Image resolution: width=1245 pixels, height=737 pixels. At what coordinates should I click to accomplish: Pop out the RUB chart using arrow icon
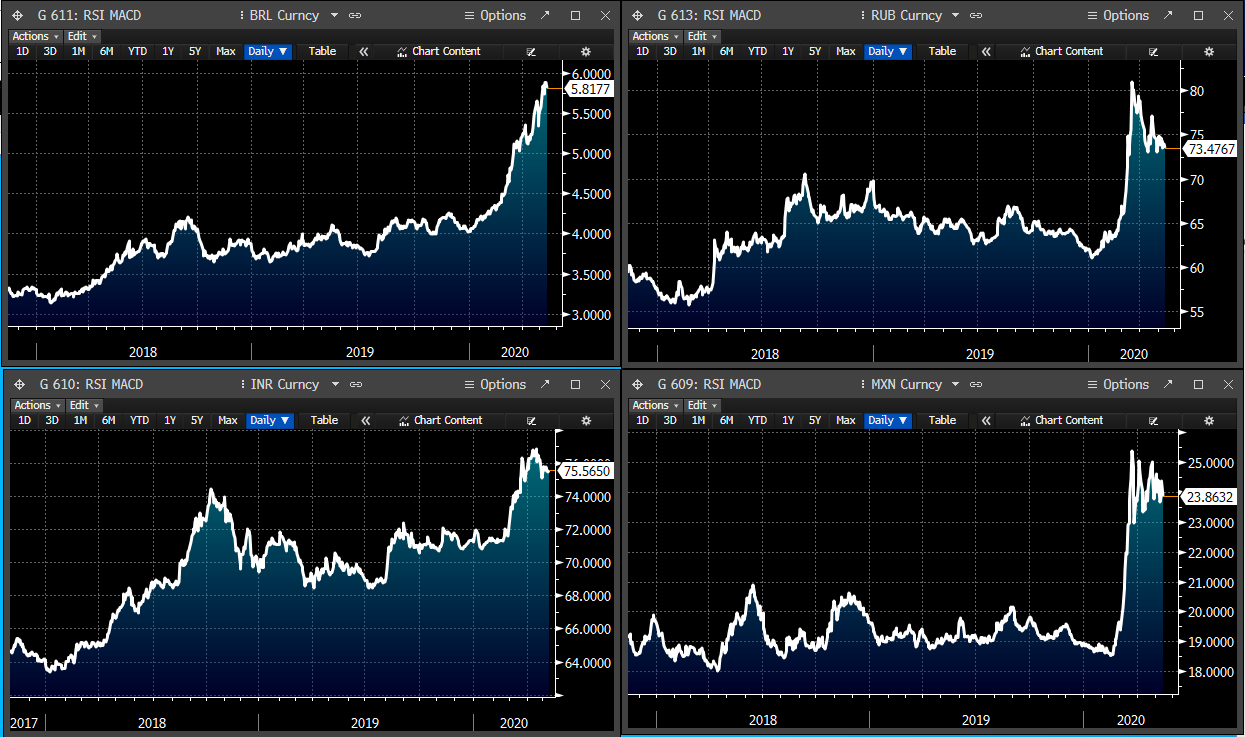1166,15
